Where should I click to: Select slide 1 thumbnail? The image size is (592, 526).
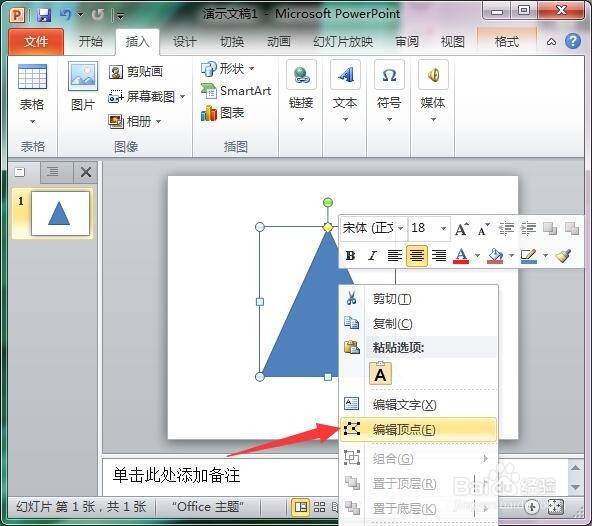[x=60, y=213]
